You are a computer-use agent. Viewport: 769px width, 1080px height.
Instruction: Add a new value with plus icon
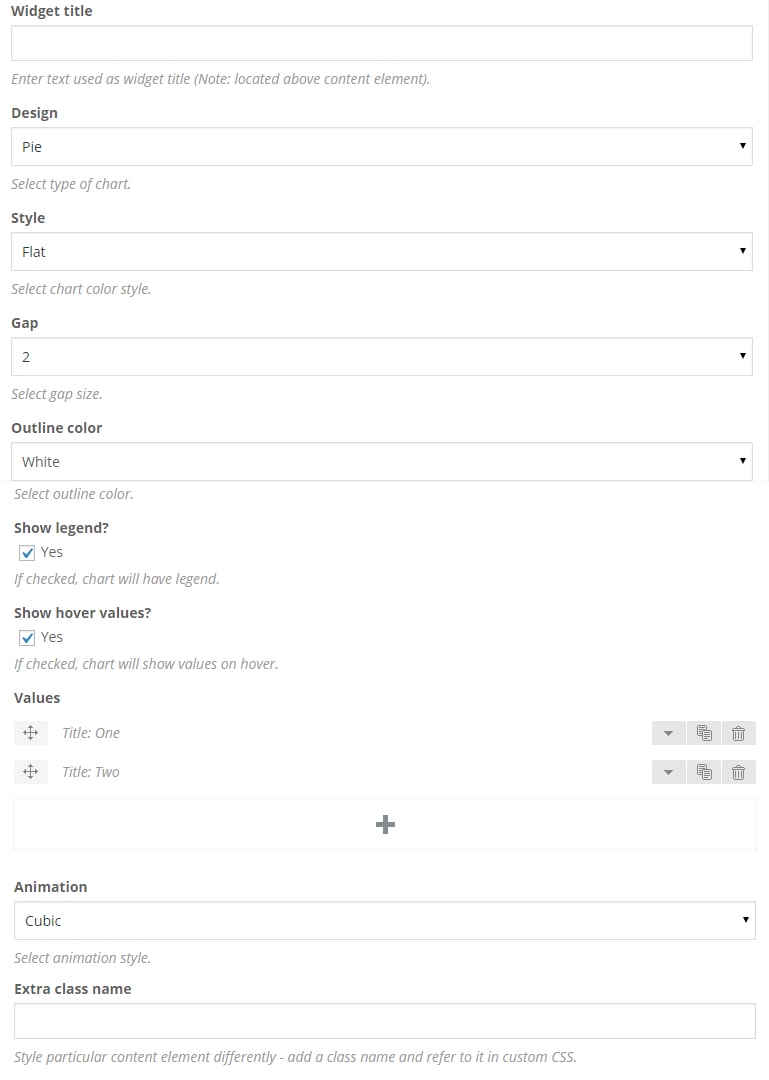pos(385,824)
